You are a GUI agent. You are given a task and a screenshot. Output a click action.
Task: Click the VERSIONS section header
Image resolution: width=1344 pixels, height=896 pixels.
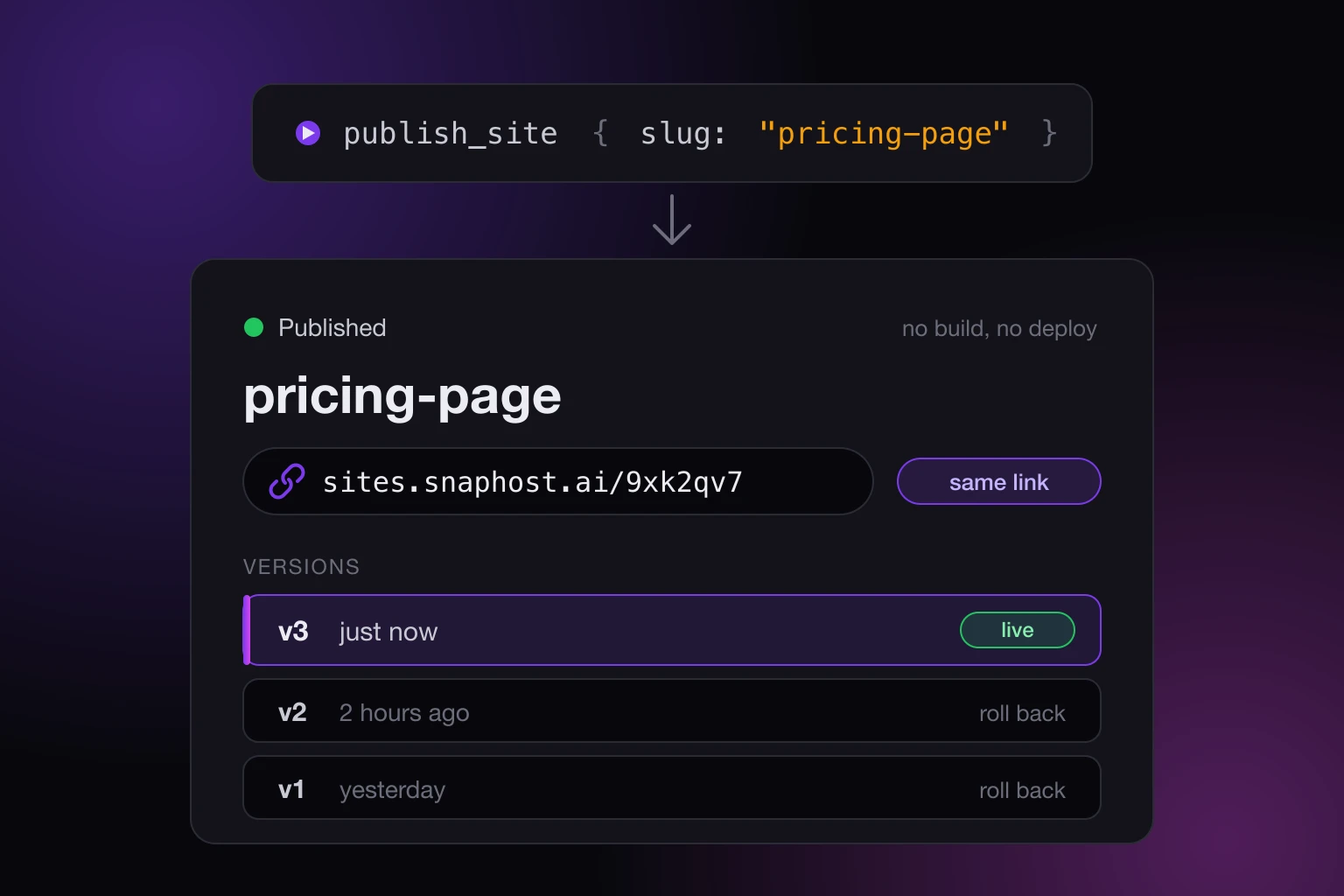click(x=301, y=566)
